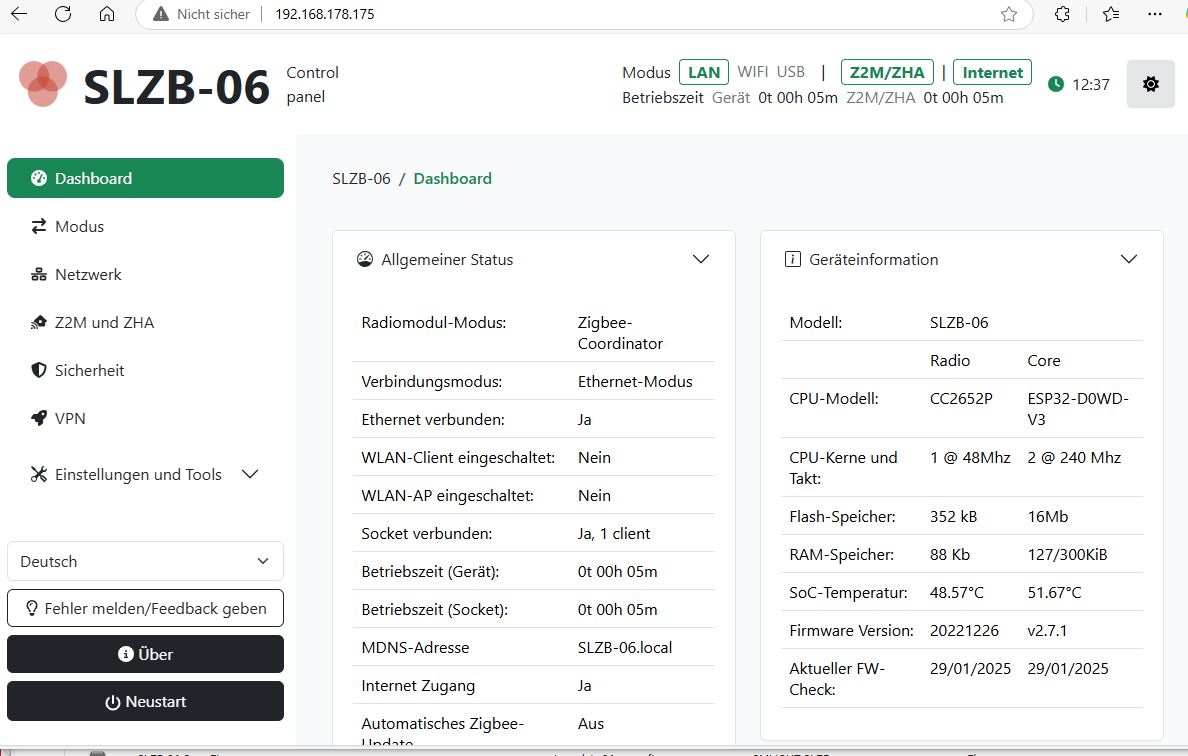Image resolution: width=1188 pixels, height=756 pixels.
Task: Reload the page with the refresh icon
Action: pyautogui.click(x=63, y=14)
